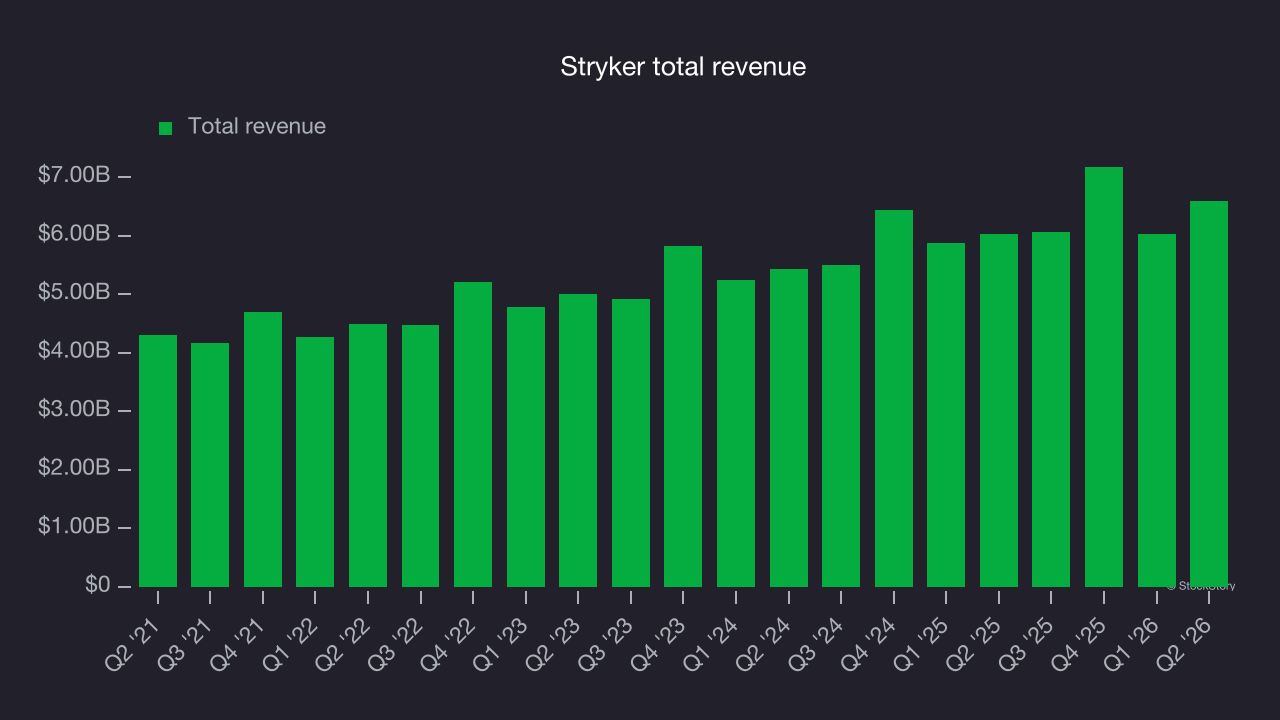This screenshot has width=1280, height=720.
Task: Select the $6.00B y-axis label
Action: pyautogui.click(x=74, y=233)
